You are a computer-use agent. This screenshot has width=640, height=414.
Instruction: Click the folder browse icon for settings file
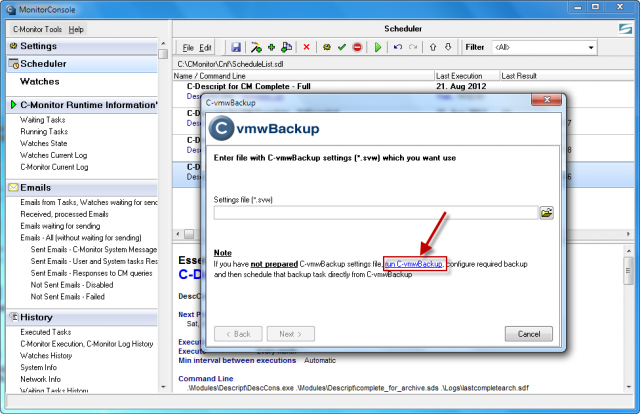coord(547,213)
